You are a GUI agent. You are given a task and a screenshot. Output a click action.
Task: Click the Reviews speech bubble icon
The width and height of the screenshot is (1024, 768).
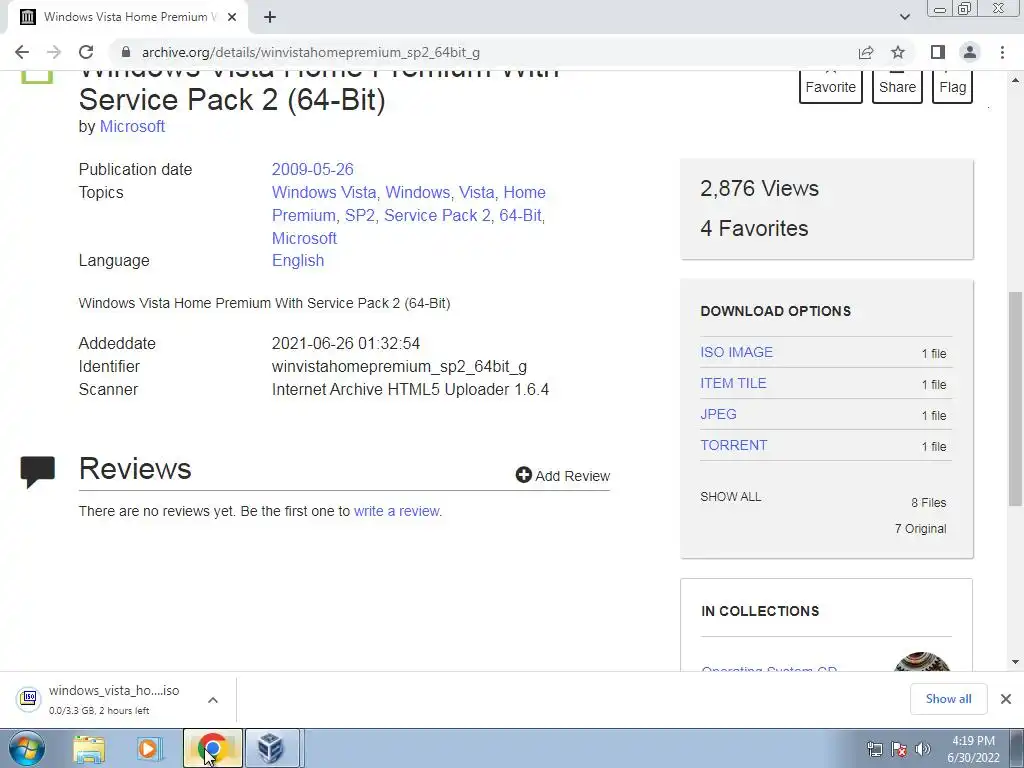tap(38, 472)
